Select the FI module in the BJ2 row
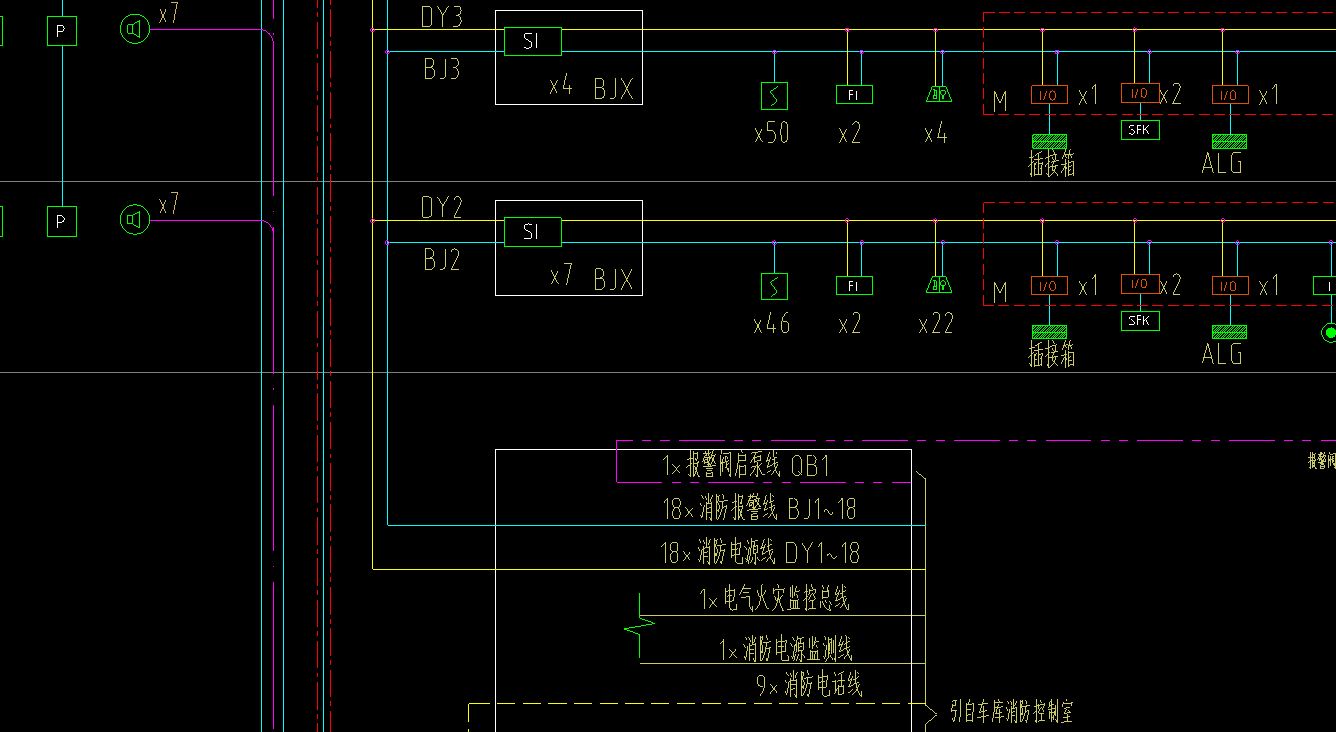This screenshot has width=1336, height=732. [x=854, y=286]
